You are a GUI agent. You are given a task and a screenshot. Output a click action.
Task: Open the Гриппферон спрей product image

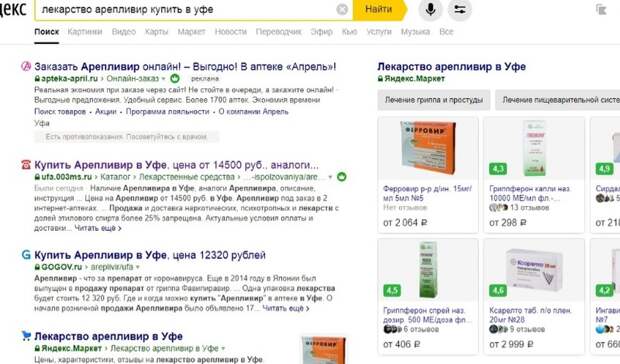428,270
